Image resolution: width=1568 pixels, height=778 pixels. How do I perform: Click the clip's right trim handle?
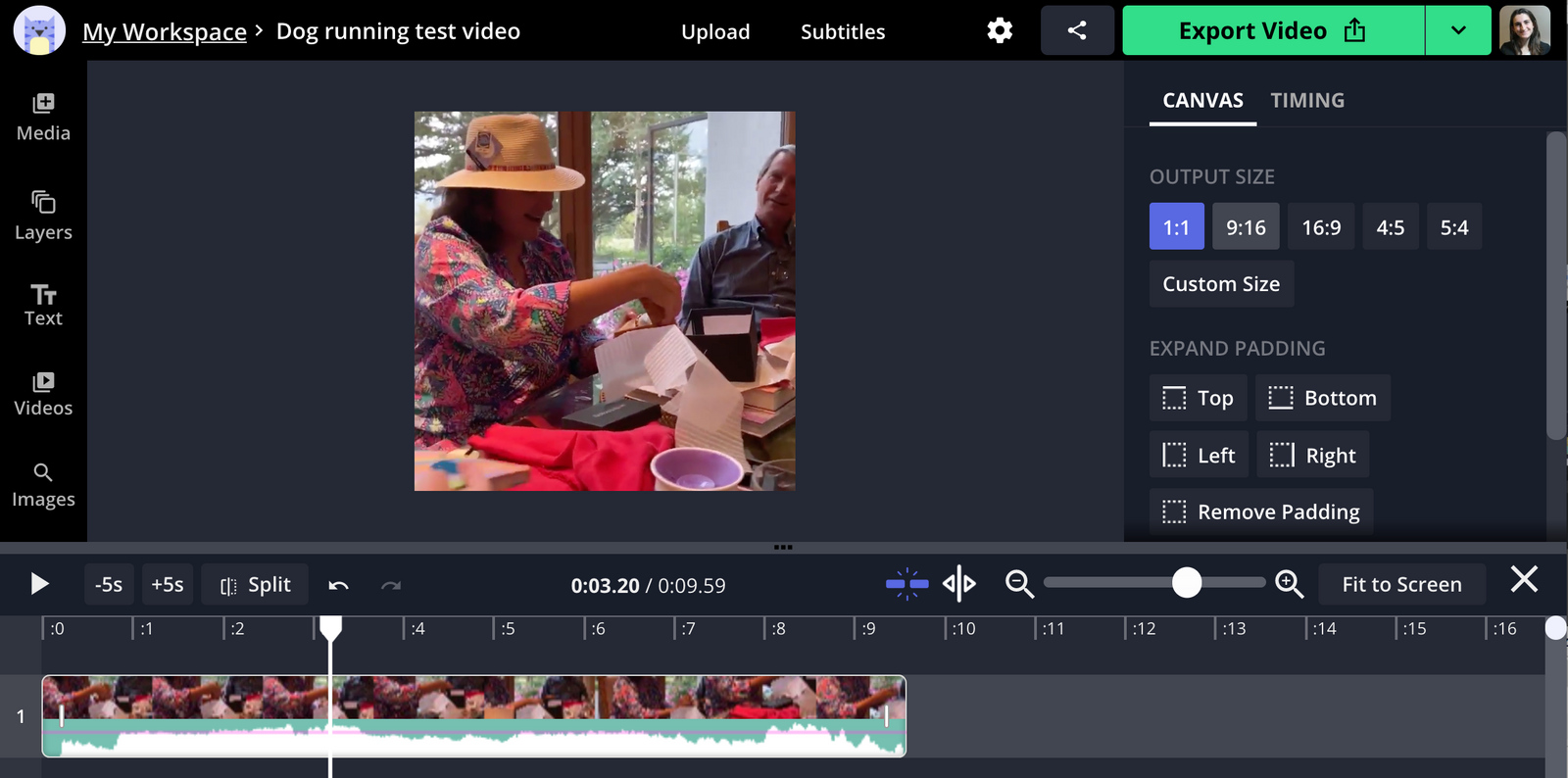click(x=887, y=716)
